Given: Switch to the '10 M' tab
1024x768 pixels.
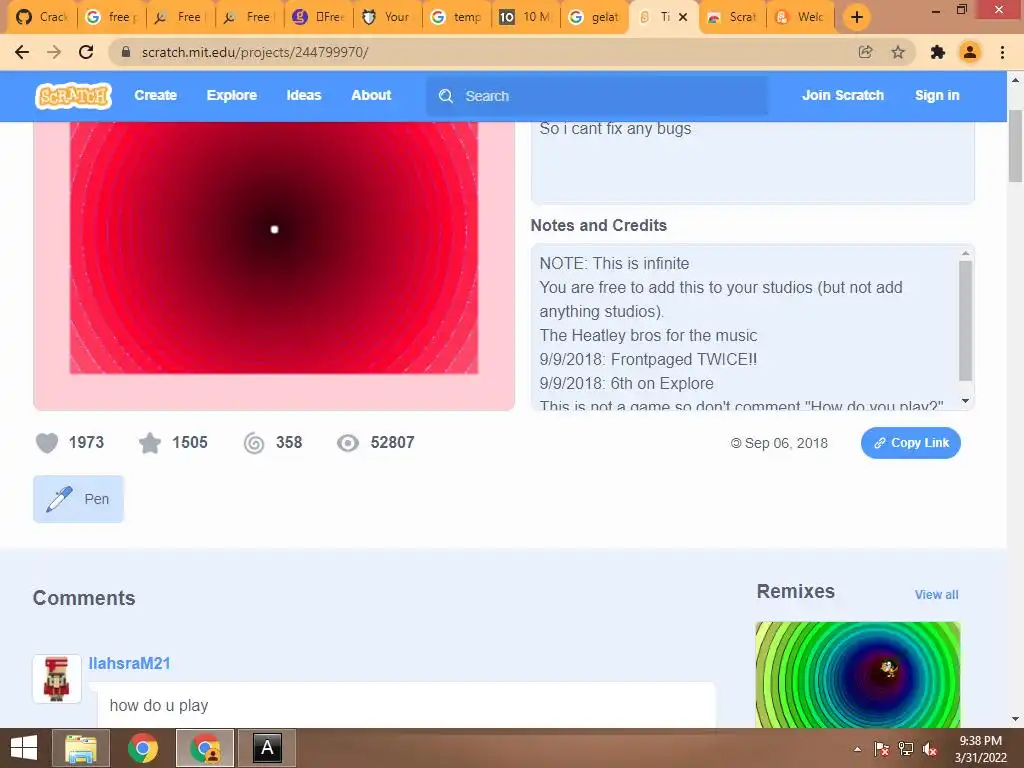Looking at the screenshot, I should (525, 17).
